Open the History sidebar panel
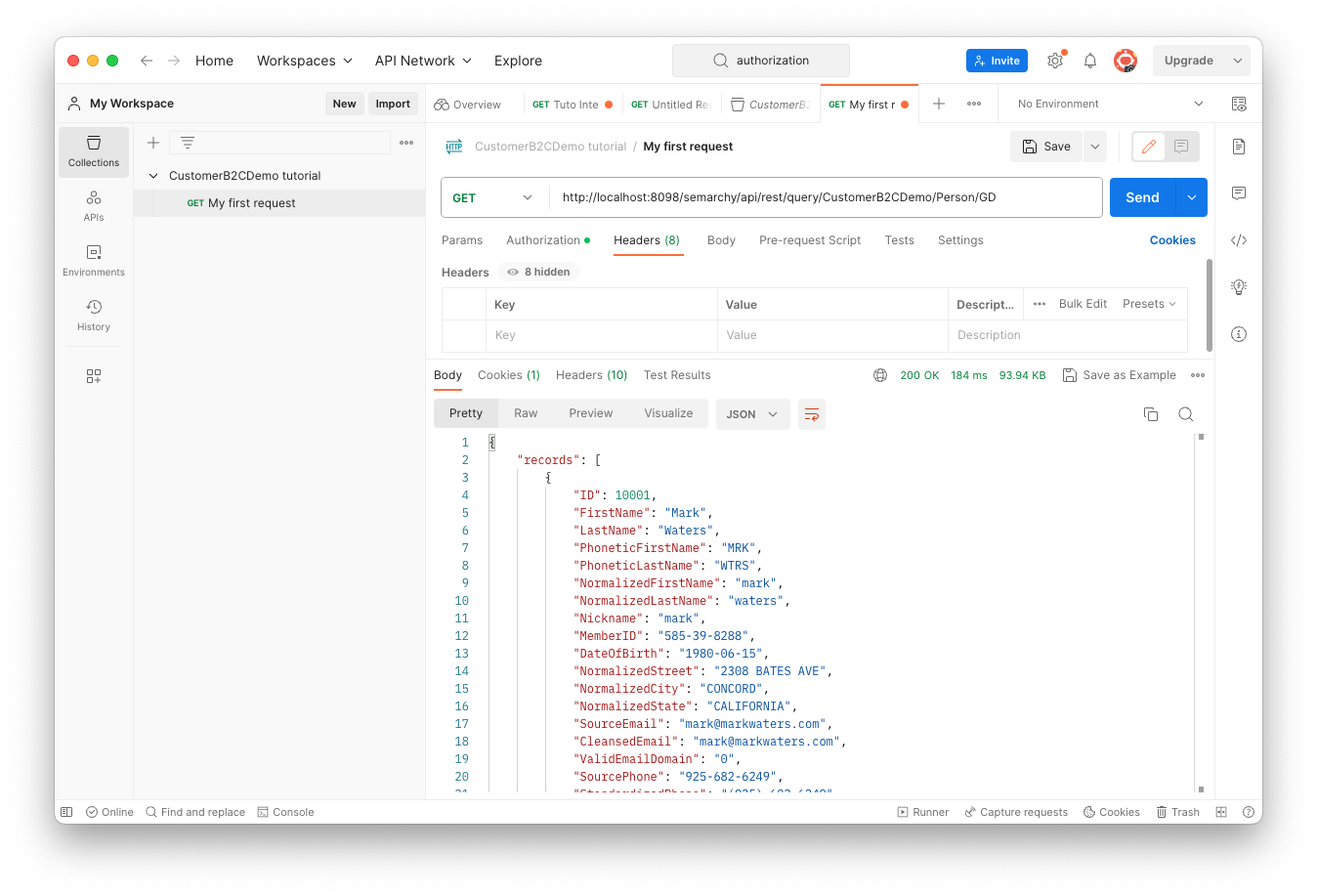The width and height of the screenshot is (1317, 896). coord(94,316)
